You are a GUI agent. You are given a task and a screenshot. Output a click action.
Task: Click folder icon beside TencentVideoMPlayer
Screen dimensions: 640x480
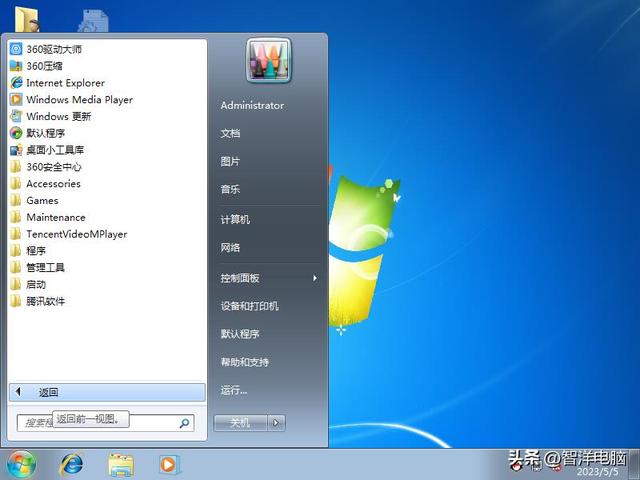16,234
